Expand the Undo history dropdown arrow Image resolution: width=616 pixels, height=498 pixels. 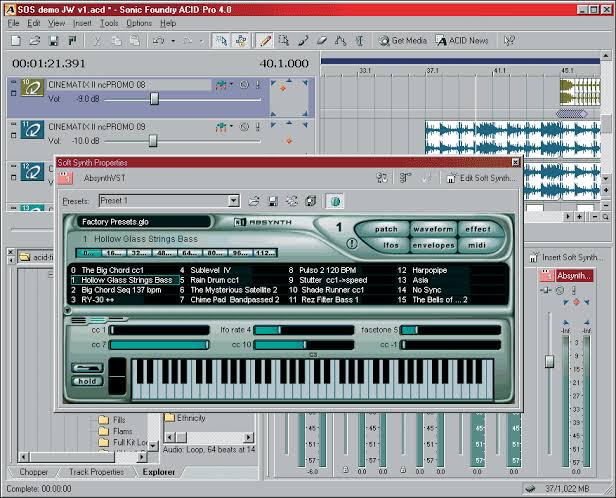(x=173, y=40)
